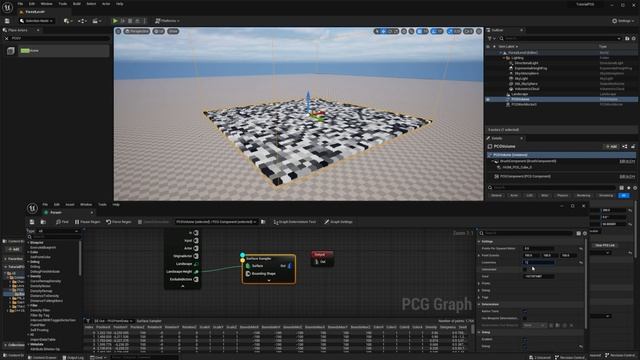Click the Details search field
Screen dimensions: 640x360
click(x=553, y=188)
